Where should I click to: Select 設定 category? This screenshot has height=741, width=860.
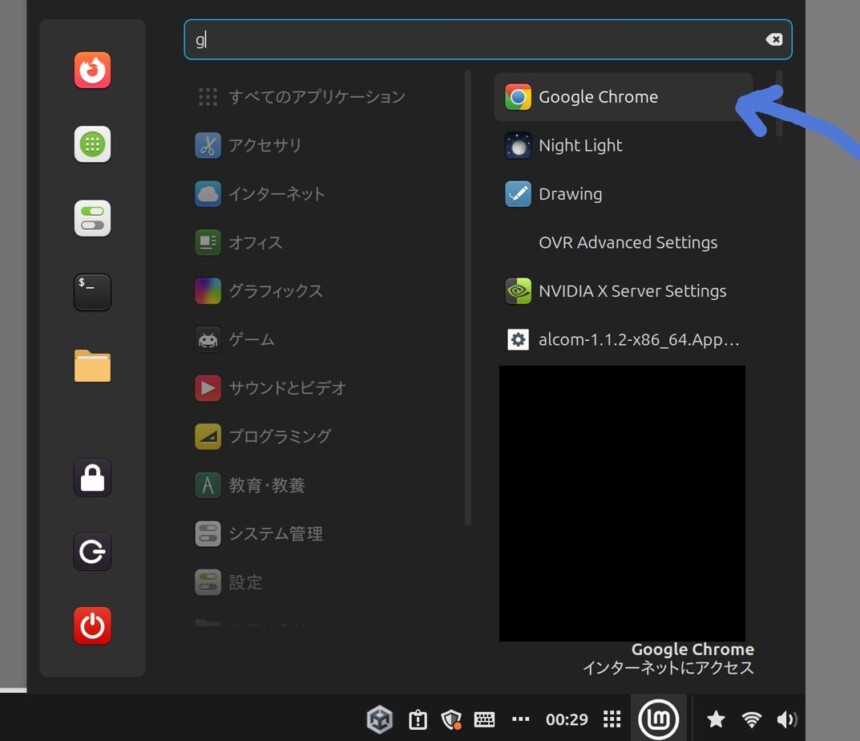pos(326,582)
